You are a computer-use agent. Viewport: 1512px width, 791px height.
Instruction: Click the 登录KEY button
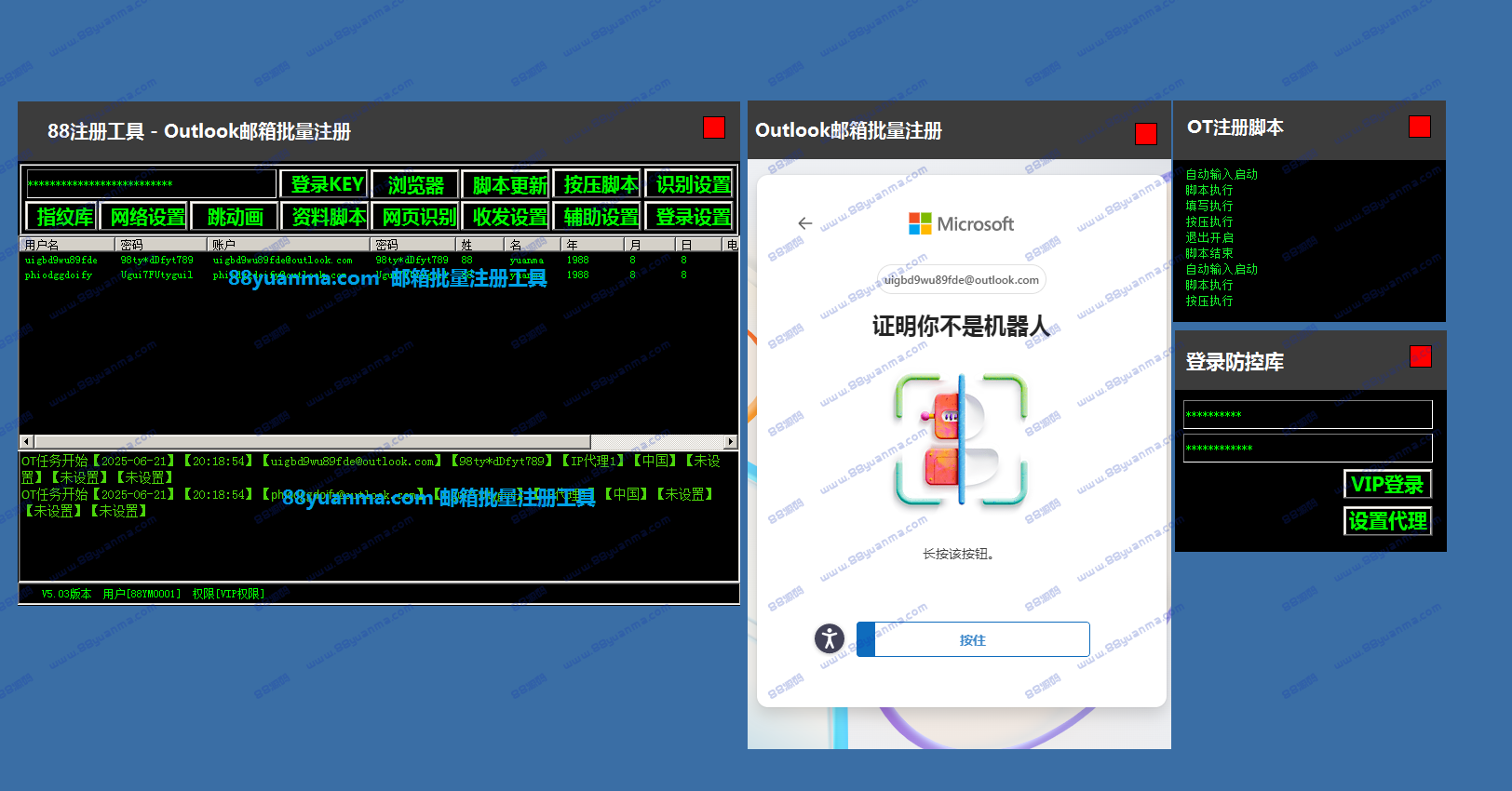coord(326,184)
